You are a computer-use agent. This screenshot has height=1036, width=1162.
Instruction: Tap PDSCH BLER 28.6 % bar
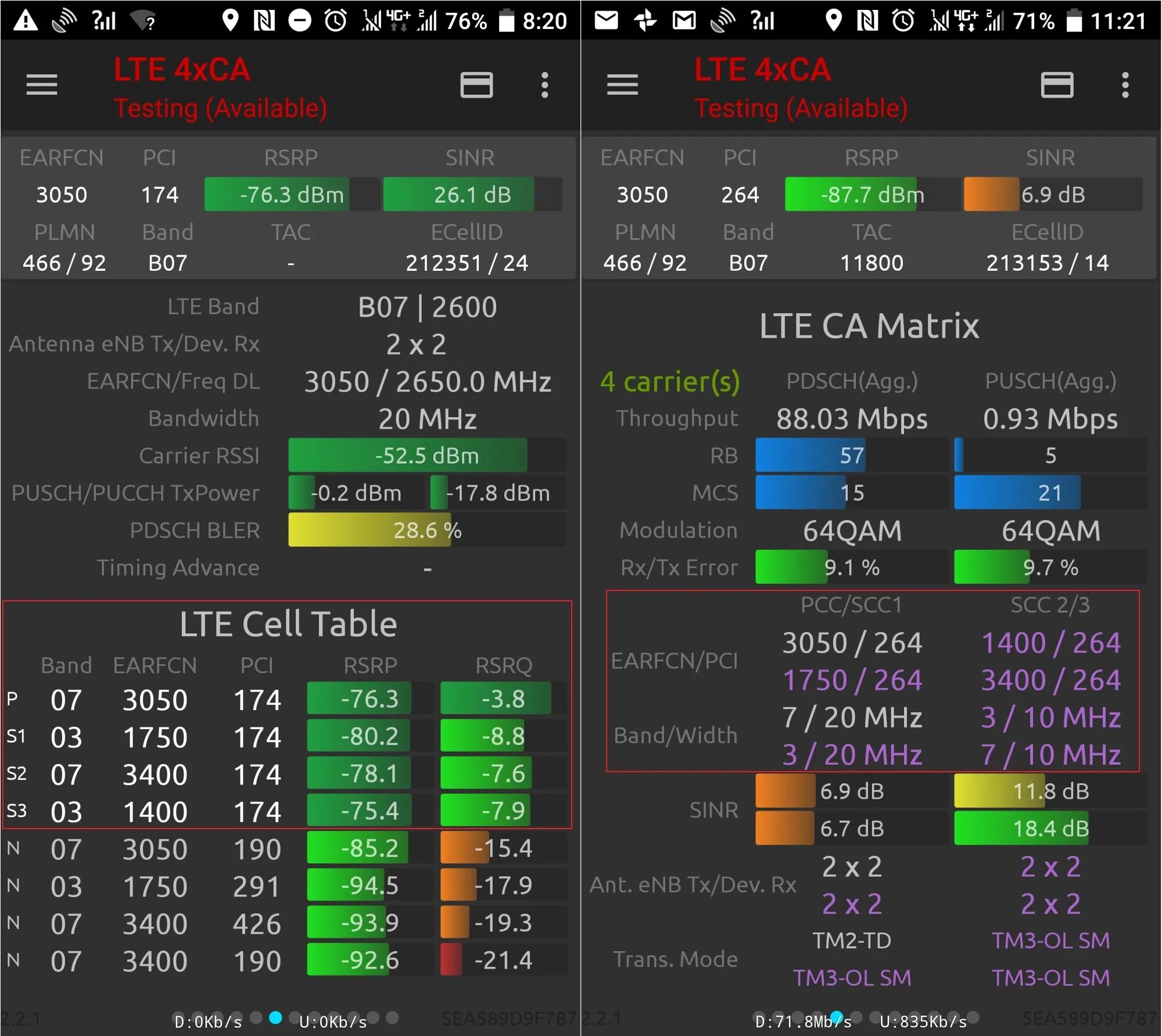[x=427, y=530]
